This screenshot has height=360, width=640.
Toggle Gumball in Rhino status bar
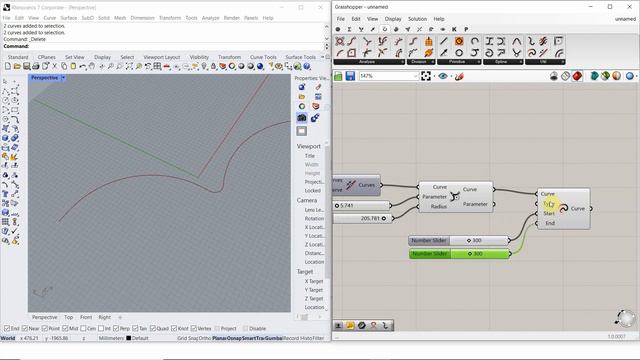click(274, 338)
